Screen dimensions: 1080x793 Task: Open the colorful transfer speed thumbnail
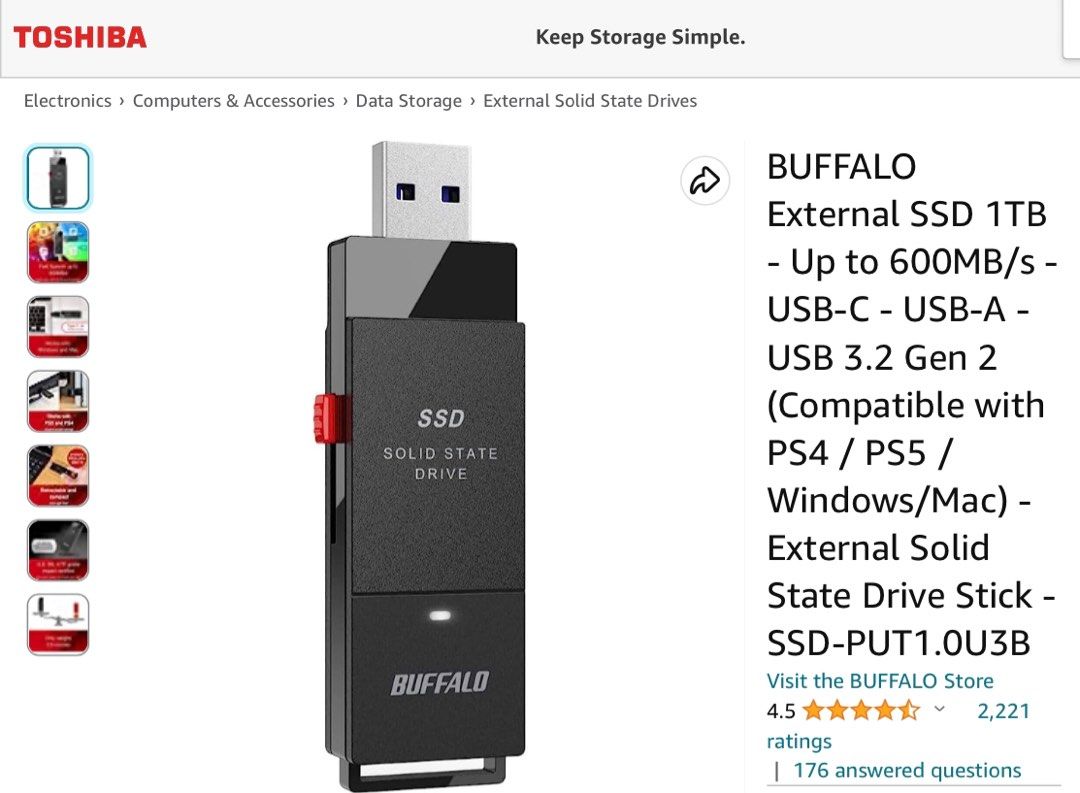(57, 252)
